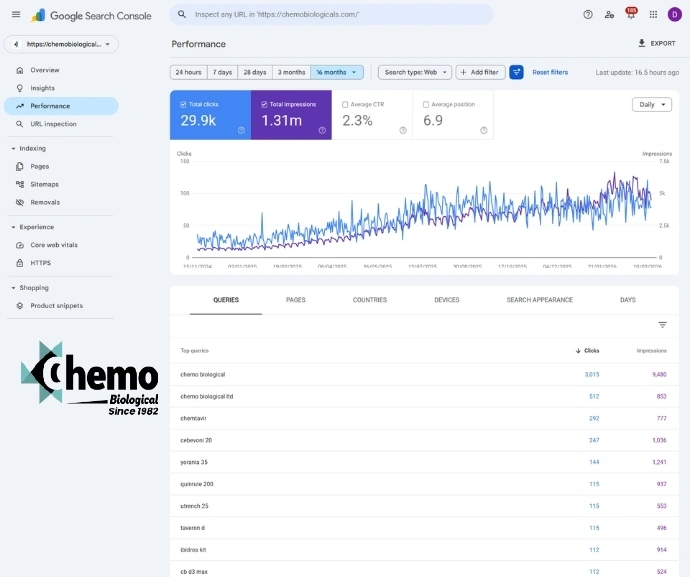Screen dimensions: 690x577
Task: Switch to the Countries tab
Action: click(370, 300)
